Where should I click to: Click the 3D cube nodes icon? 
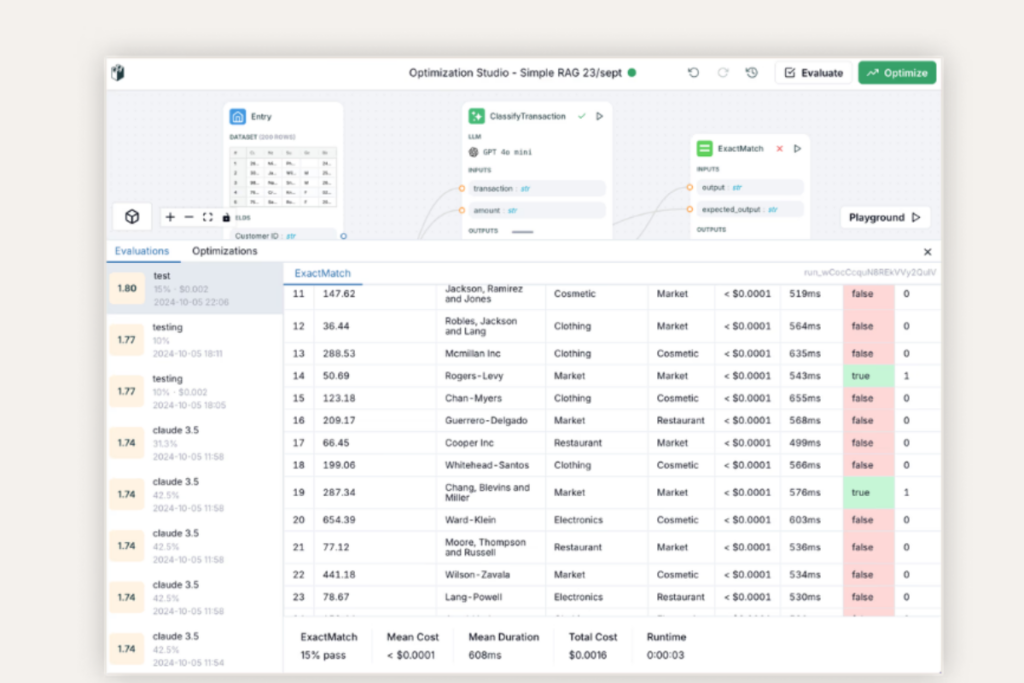coord(132,217)
